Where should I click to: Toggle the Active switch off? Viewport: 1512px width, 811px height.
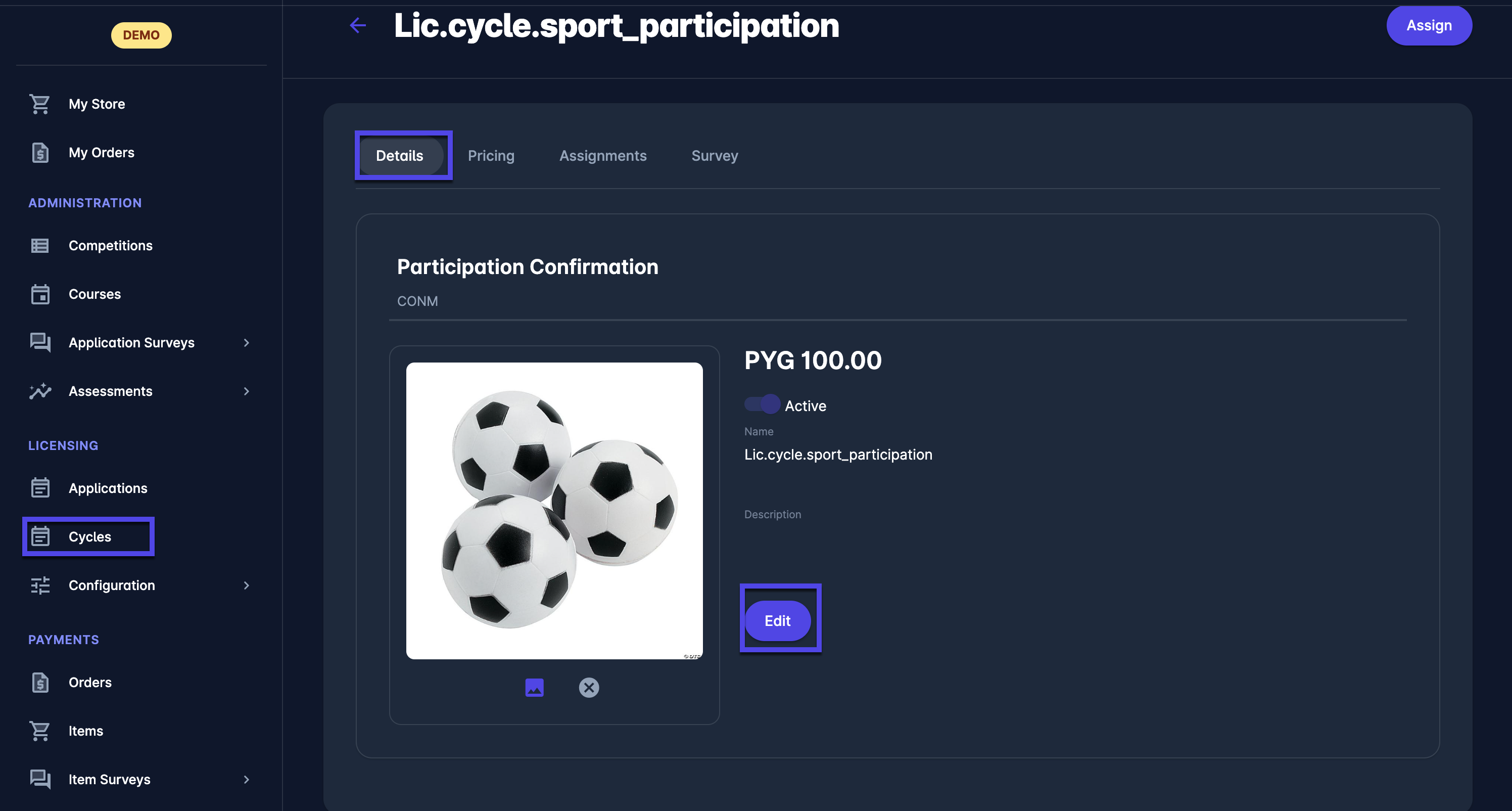pyautogui.click(x=762, y=404)
